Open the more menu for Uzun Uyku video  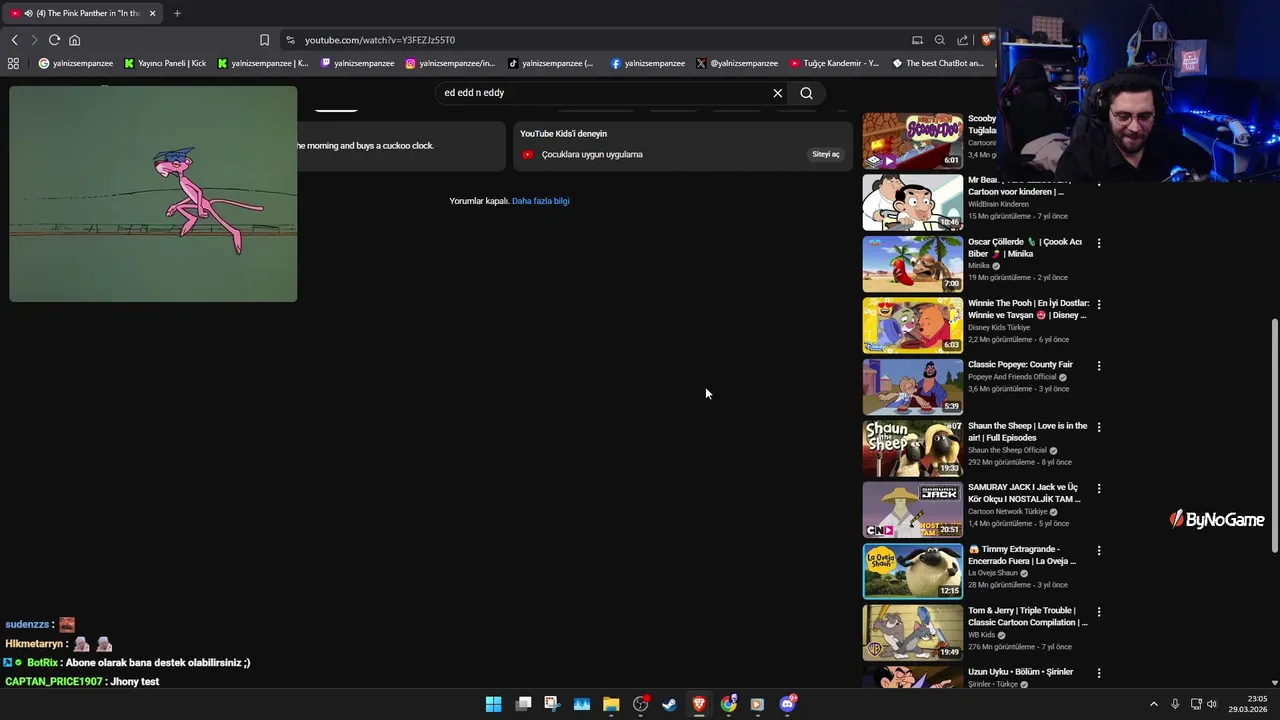click(1099, 673)
